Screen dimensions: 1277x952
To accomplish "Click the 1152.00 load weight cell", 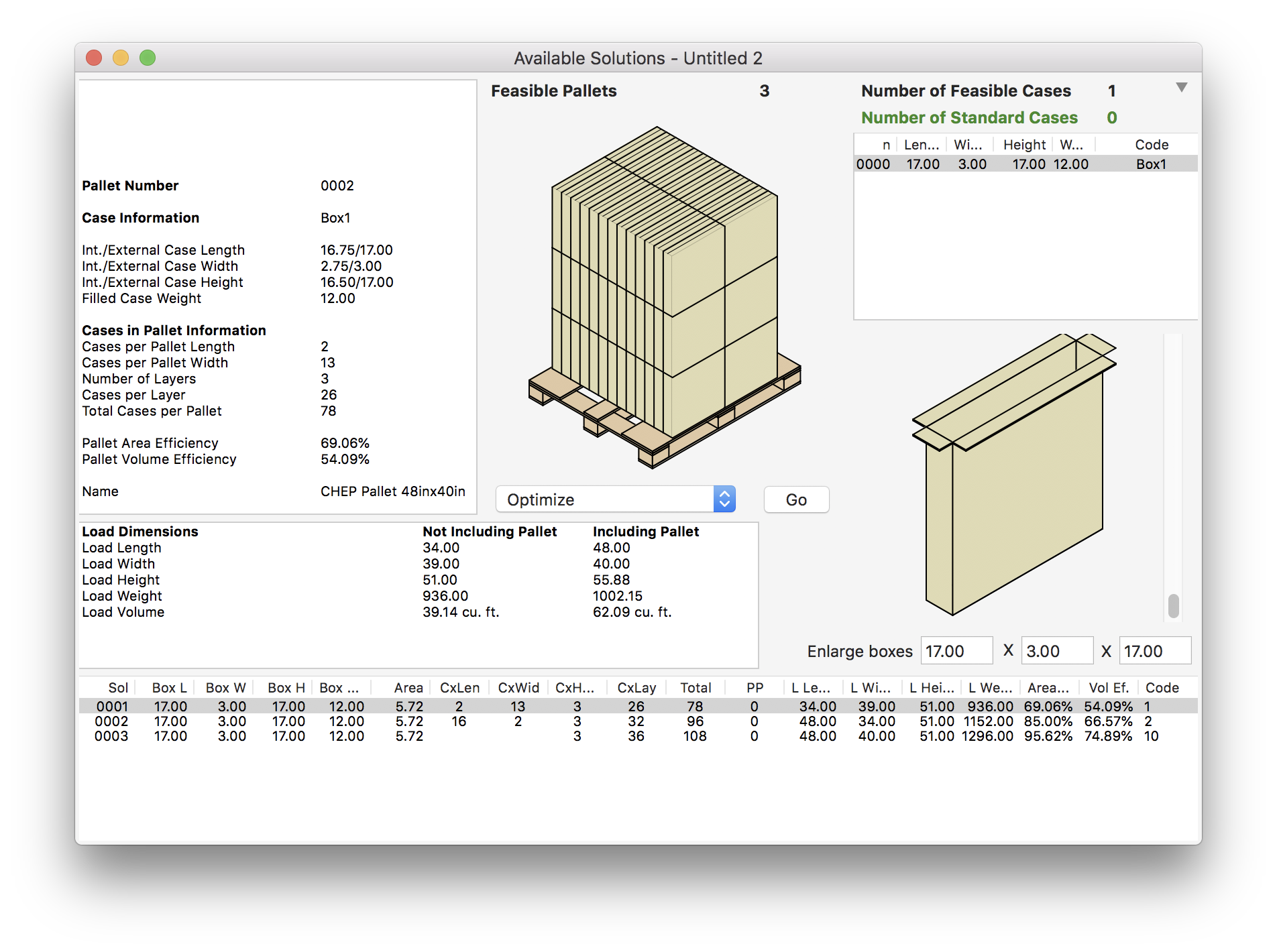I will click(x=989, y=721).
